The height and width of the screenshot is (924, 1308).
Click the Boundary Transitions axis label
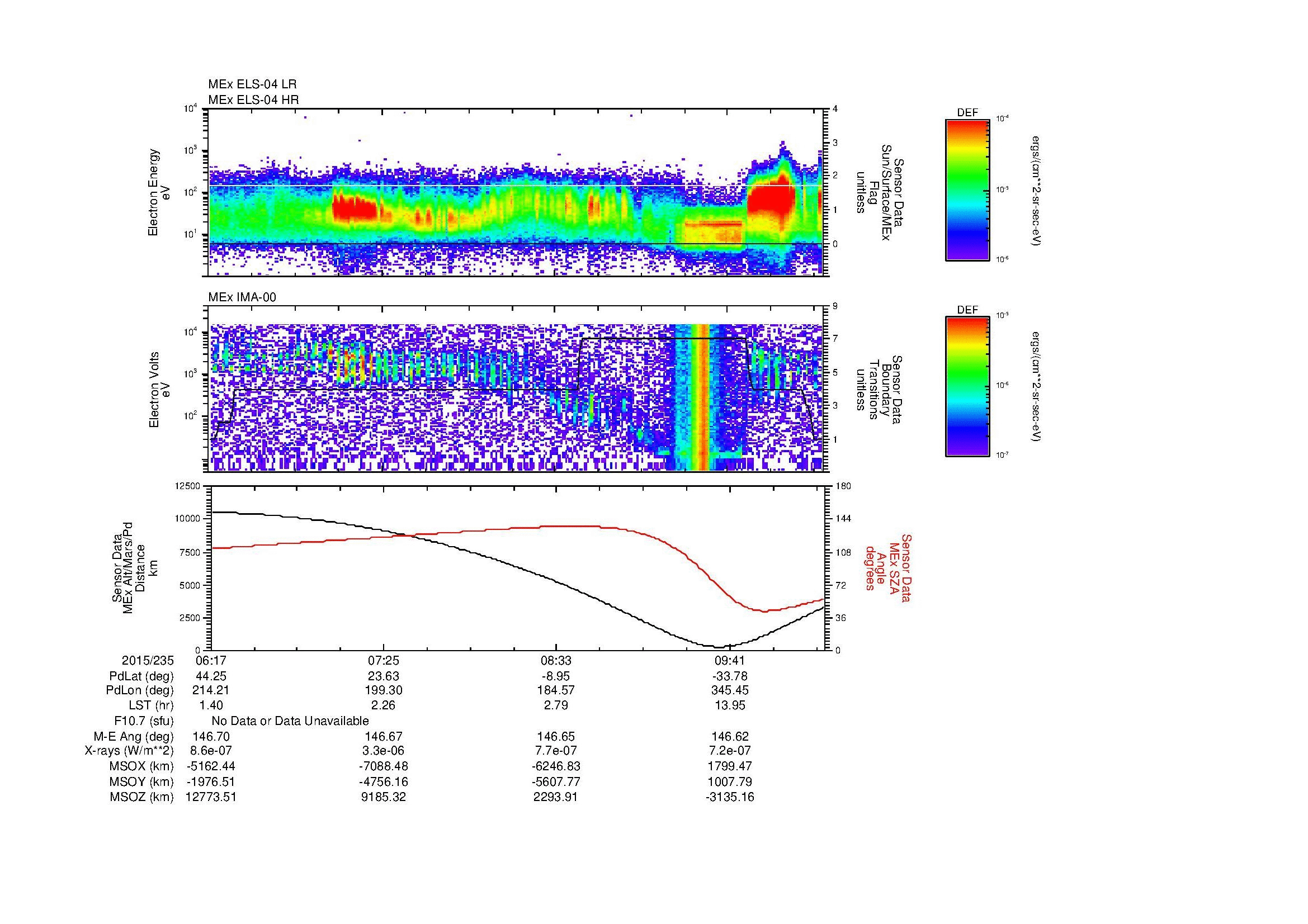tap(879, 390)
